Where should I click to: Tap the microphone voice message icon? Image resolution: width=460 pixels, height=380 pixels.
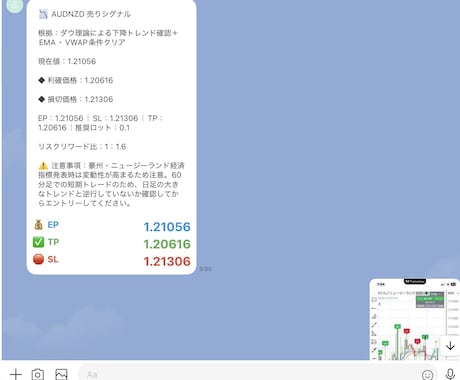[x=450, y=374]
